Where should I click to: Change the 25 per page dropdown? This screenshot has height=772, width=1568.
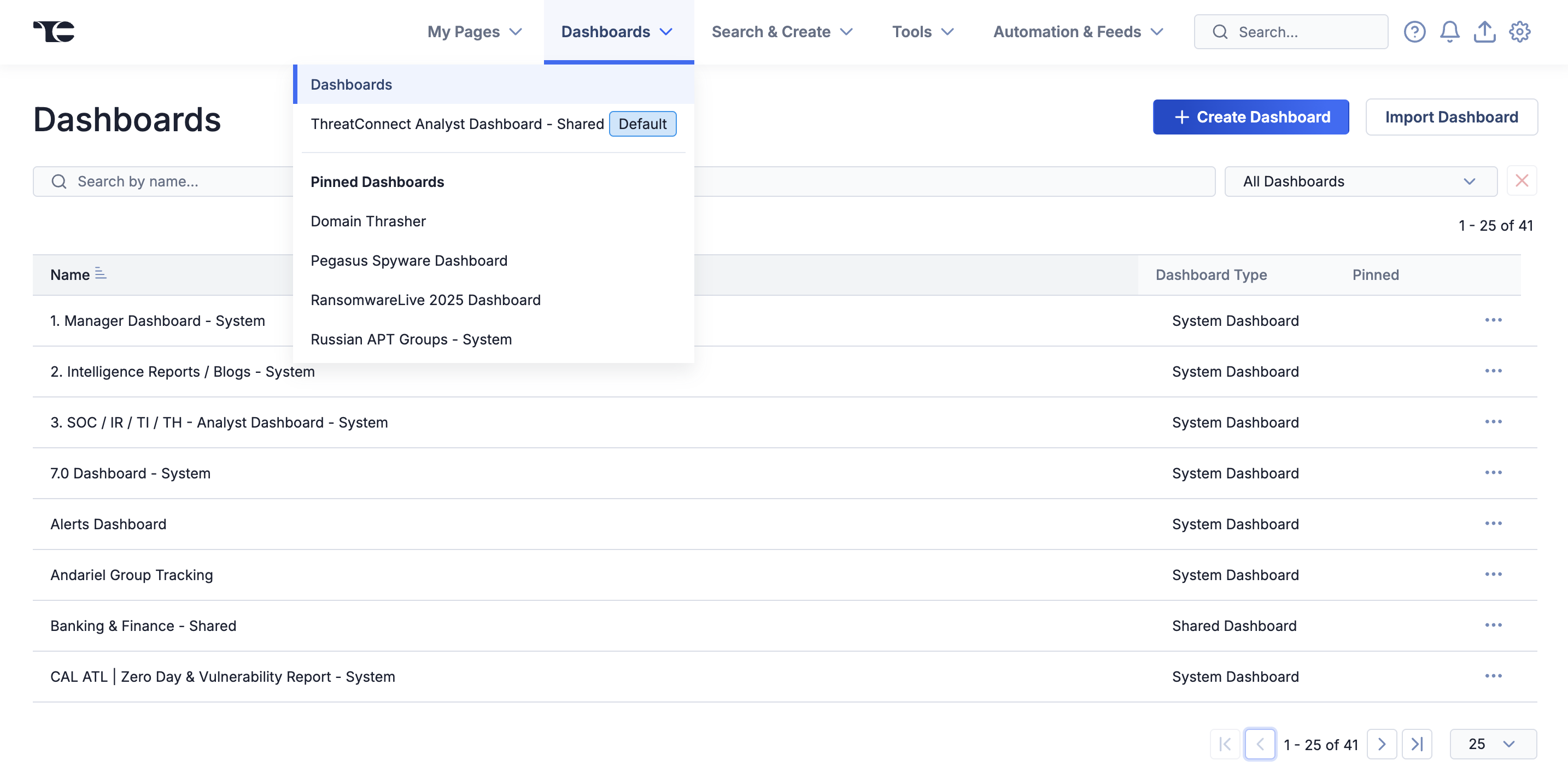[1493, 744]
